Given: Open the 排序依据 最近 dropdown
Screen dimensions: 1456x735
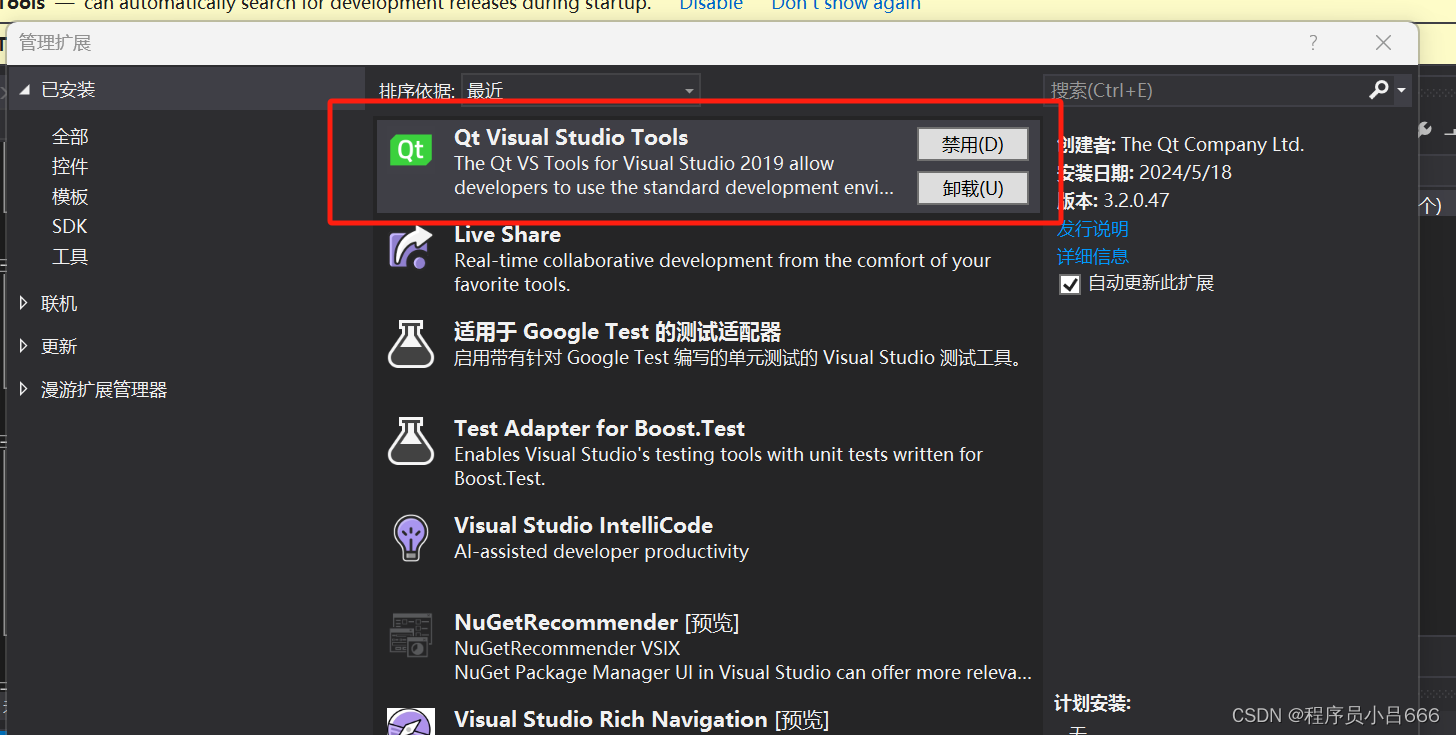Looking at the screenshot, I should tap(581, 91).
